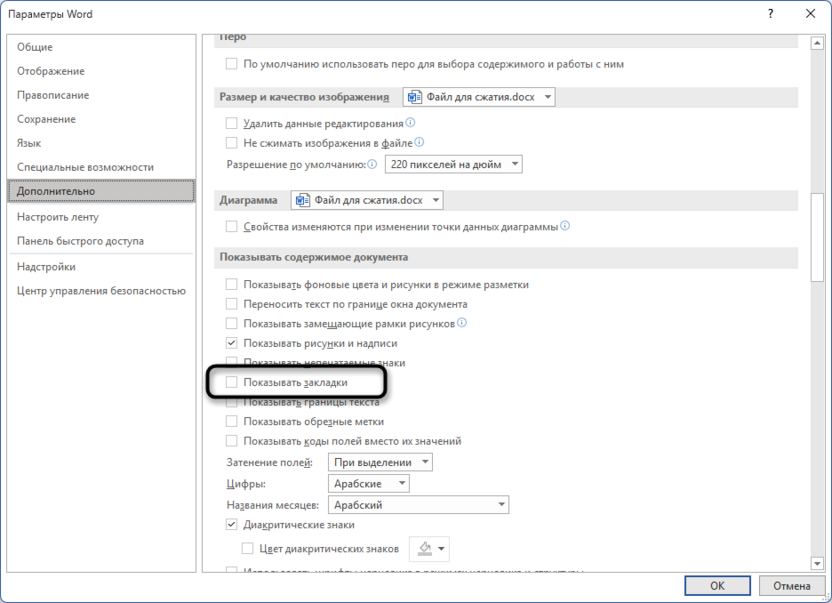This screenshot has width=832, height=603.
Task: Click scrollbar up arrow
Action: pyautogui.click(x=817, y=44)
